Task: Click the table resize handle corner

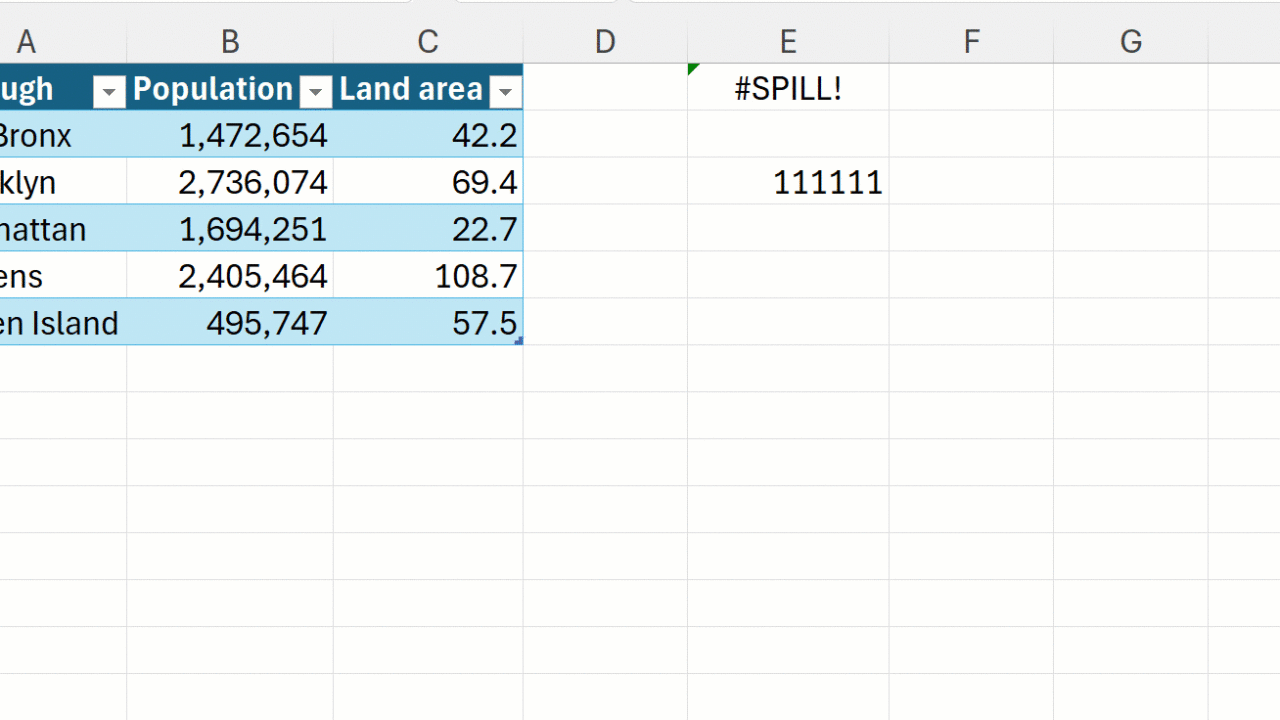Action: point(518,341)
